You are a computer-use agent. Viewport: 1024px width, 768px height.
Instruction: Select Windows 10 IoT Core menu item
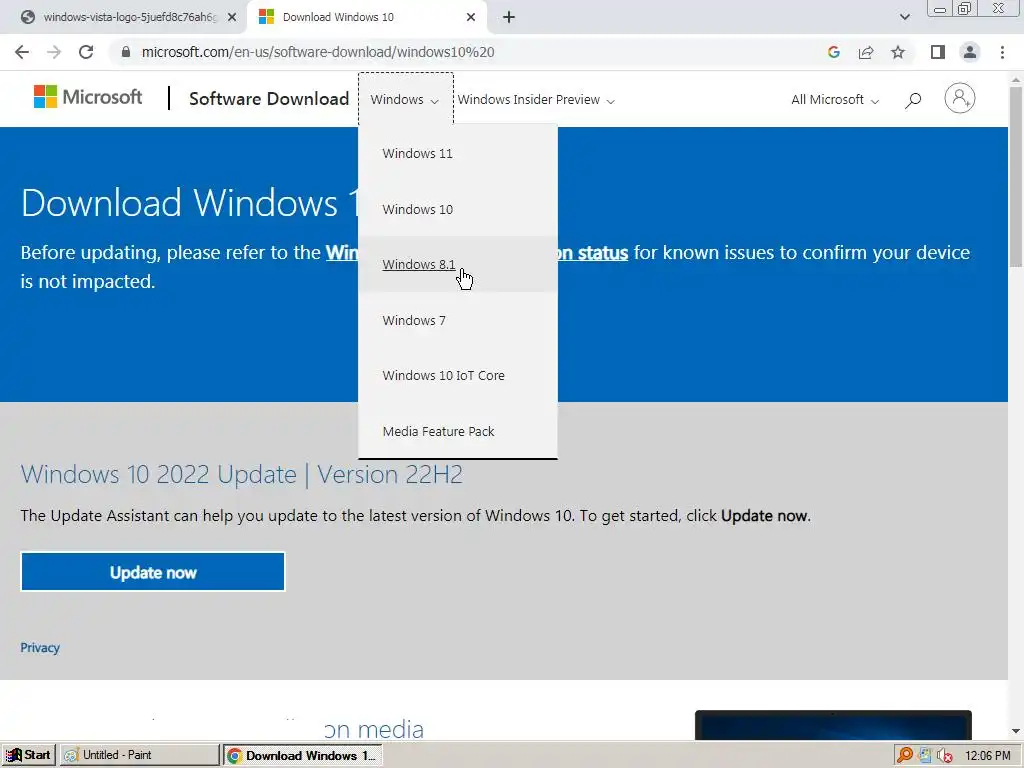[x=458, y=376]
